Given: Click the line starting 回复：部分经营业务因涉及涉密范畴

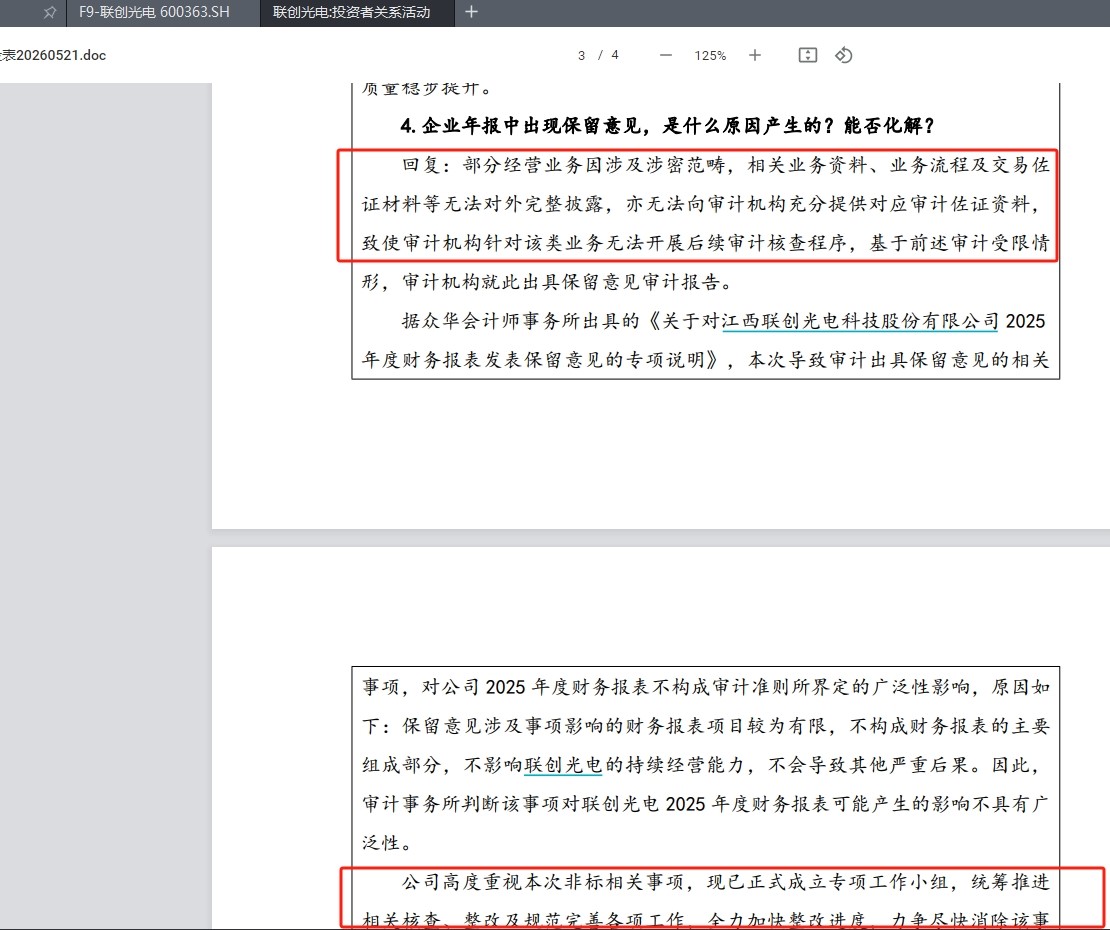Looking at the screenshot, I should click(x=726, y=166).
